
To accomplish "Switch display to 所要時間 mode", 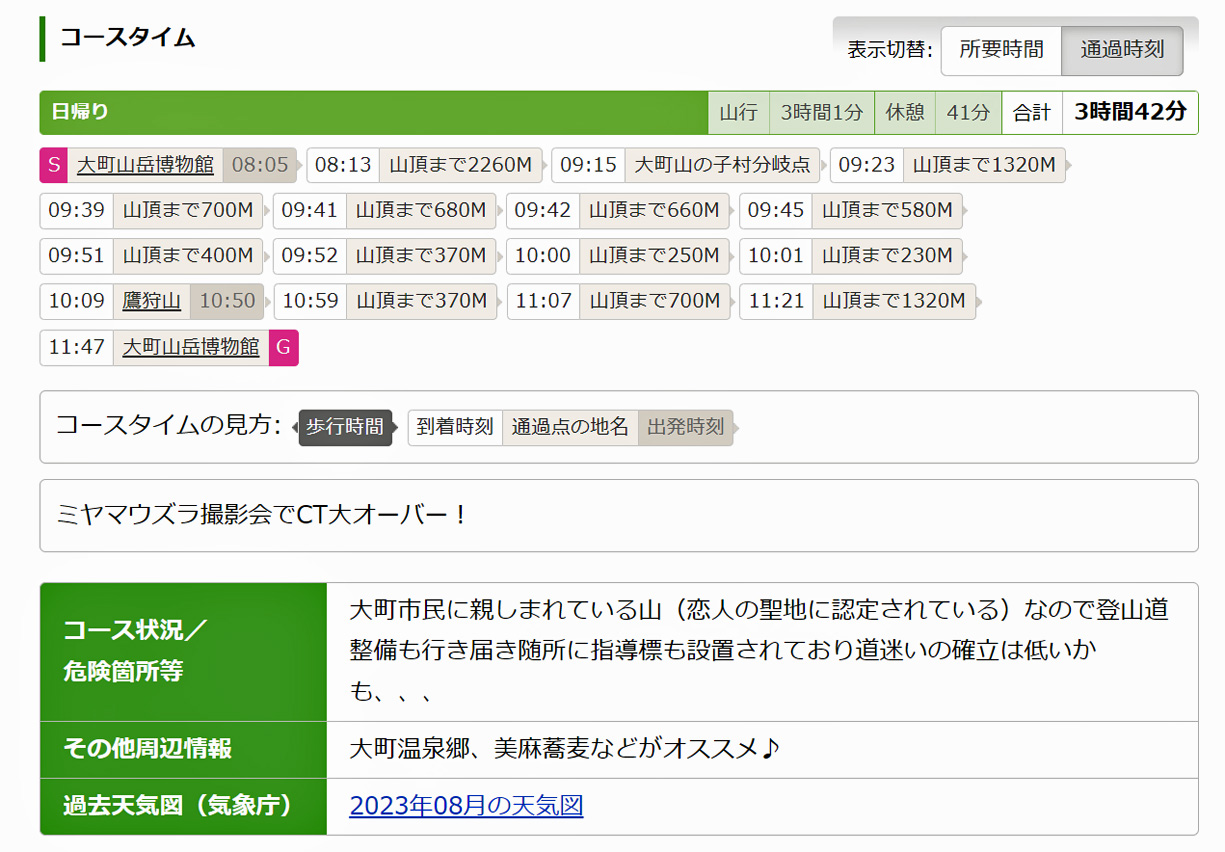I will pyautogui.click(x=1001, y=50).
